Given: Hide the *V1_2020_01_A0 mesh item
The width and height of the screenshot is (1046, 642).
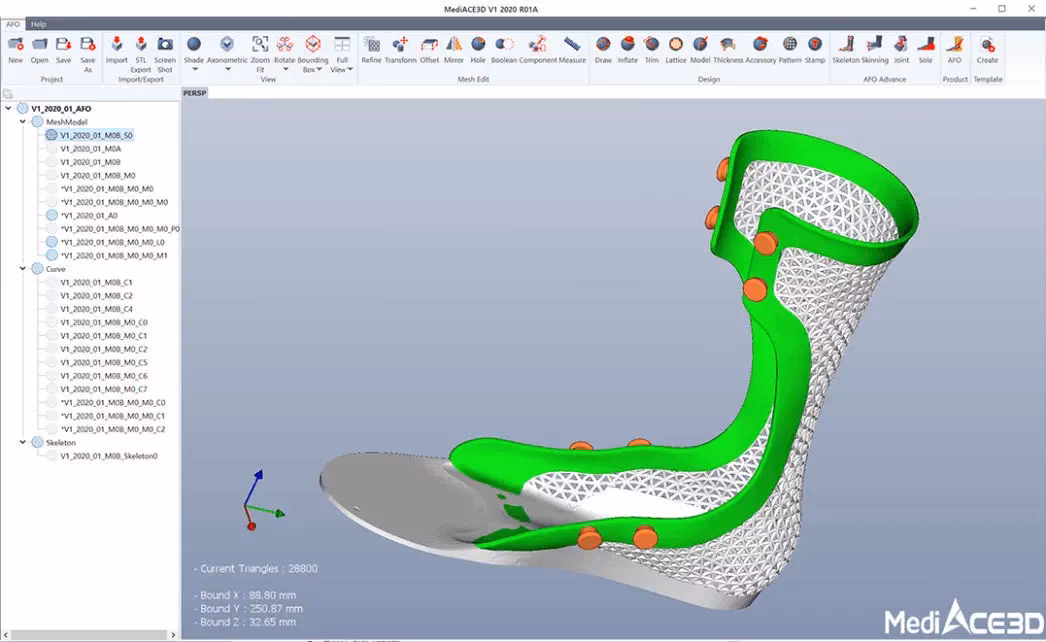Looking at the screenshot, I should point(52,215).
